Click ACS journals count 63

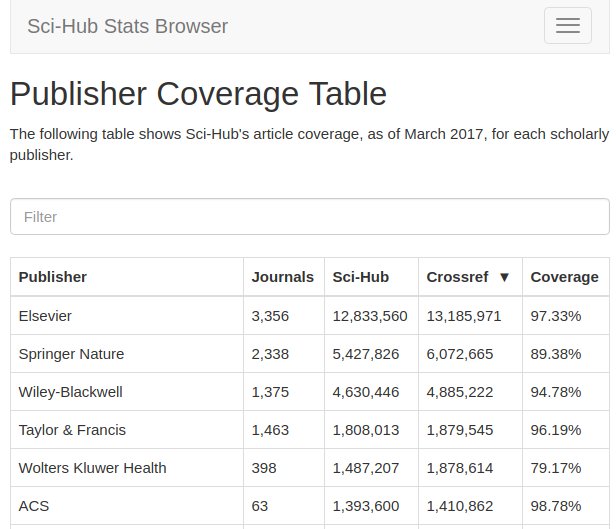click(x=260, y=506)
